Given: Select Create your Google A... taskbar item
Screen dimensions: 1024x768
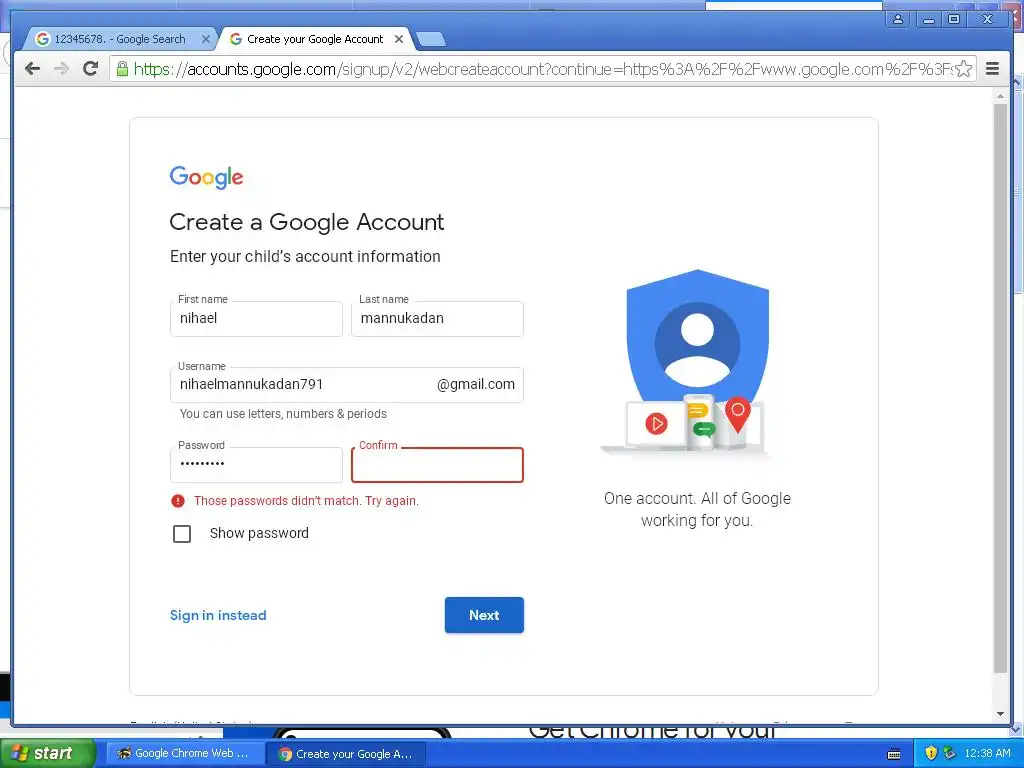Looking at the screenshot, I should click(x=347, y=754).
